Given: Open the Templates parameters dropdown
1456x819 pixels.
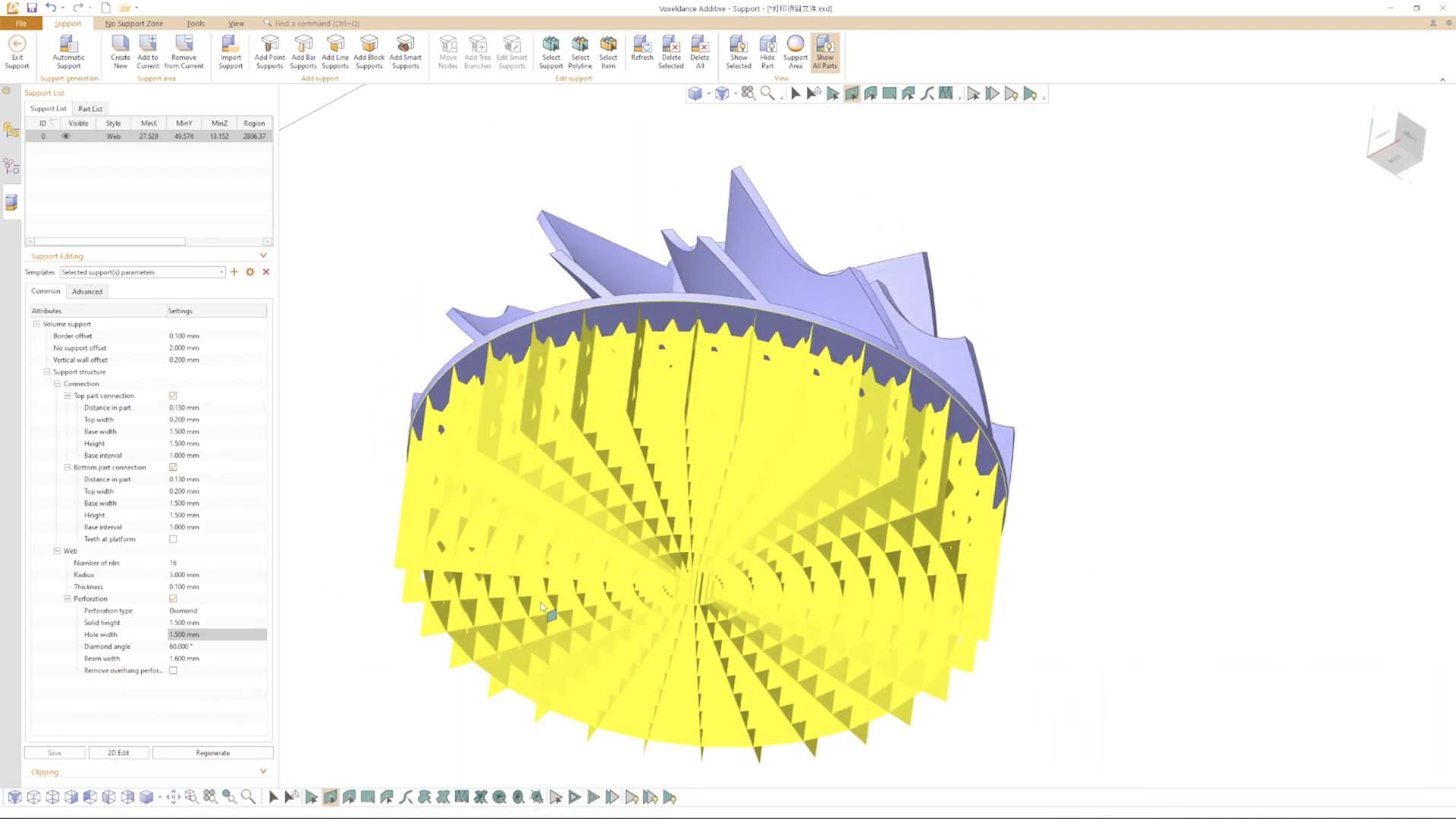Looking at the screenshot, I should [x=220, y=271].
